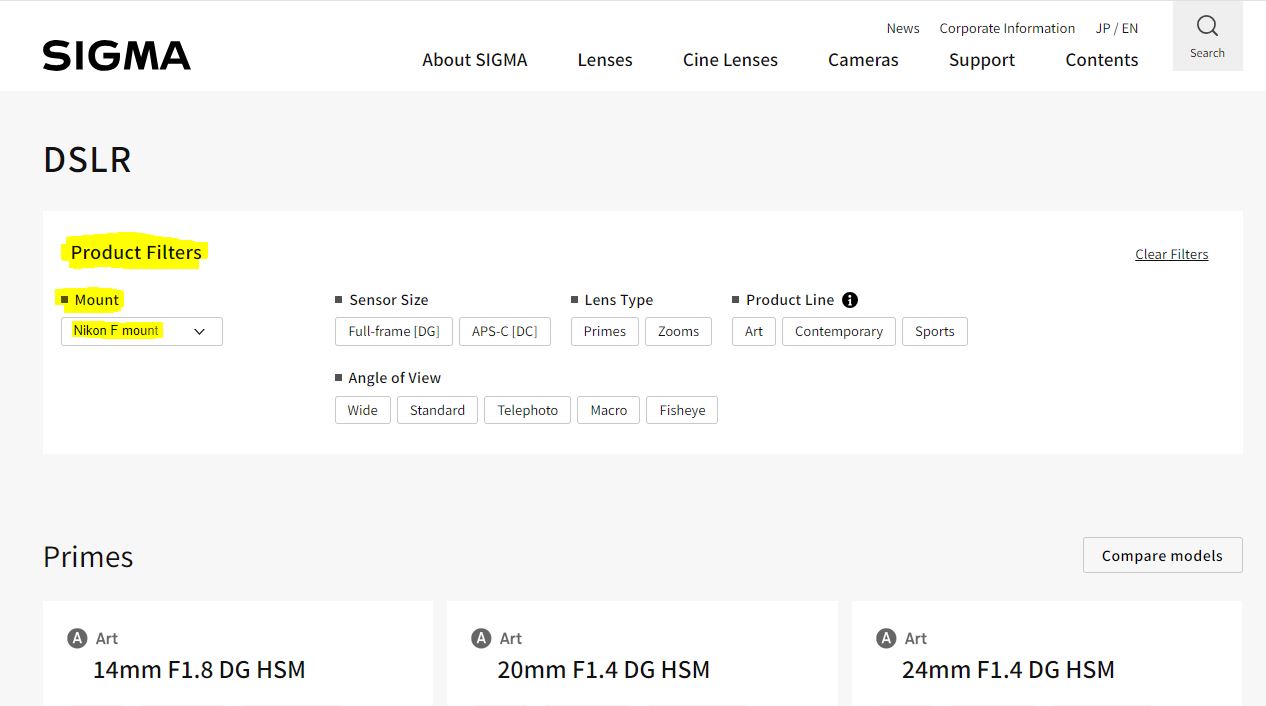This screenshot has height=706, width=1266.
Task: Toggle the Zooms lens type filter
Action: coord(678,331)
